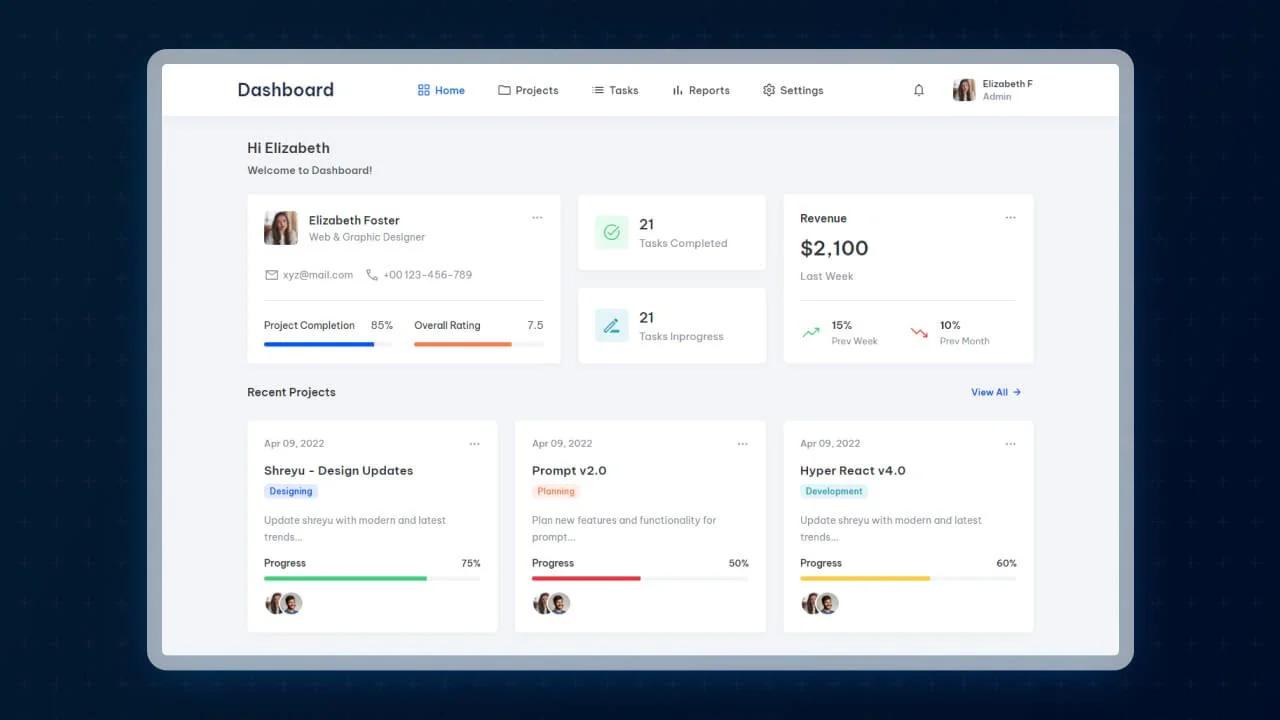1280x720 pixels.
Task: Select the Designing status badge
Action: point(290,491)
